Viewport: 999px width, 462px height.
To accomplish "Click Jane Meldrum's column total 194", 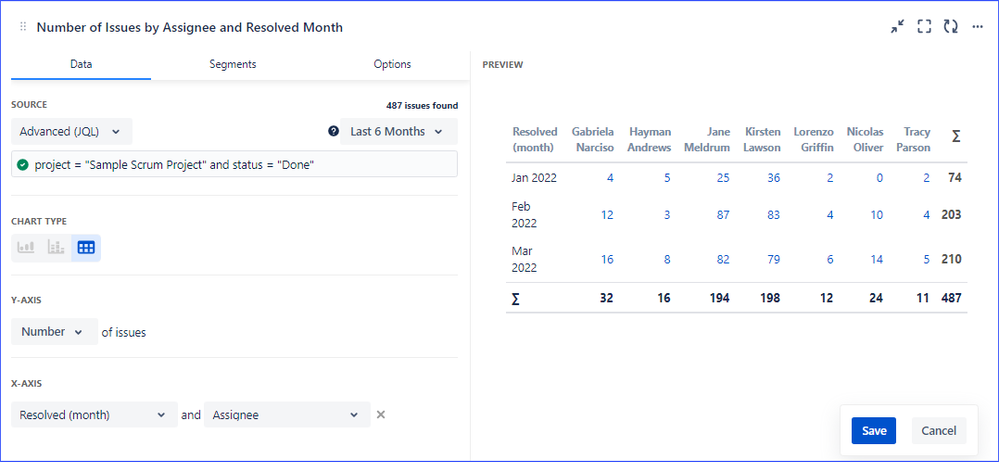I will coord(720,298).
